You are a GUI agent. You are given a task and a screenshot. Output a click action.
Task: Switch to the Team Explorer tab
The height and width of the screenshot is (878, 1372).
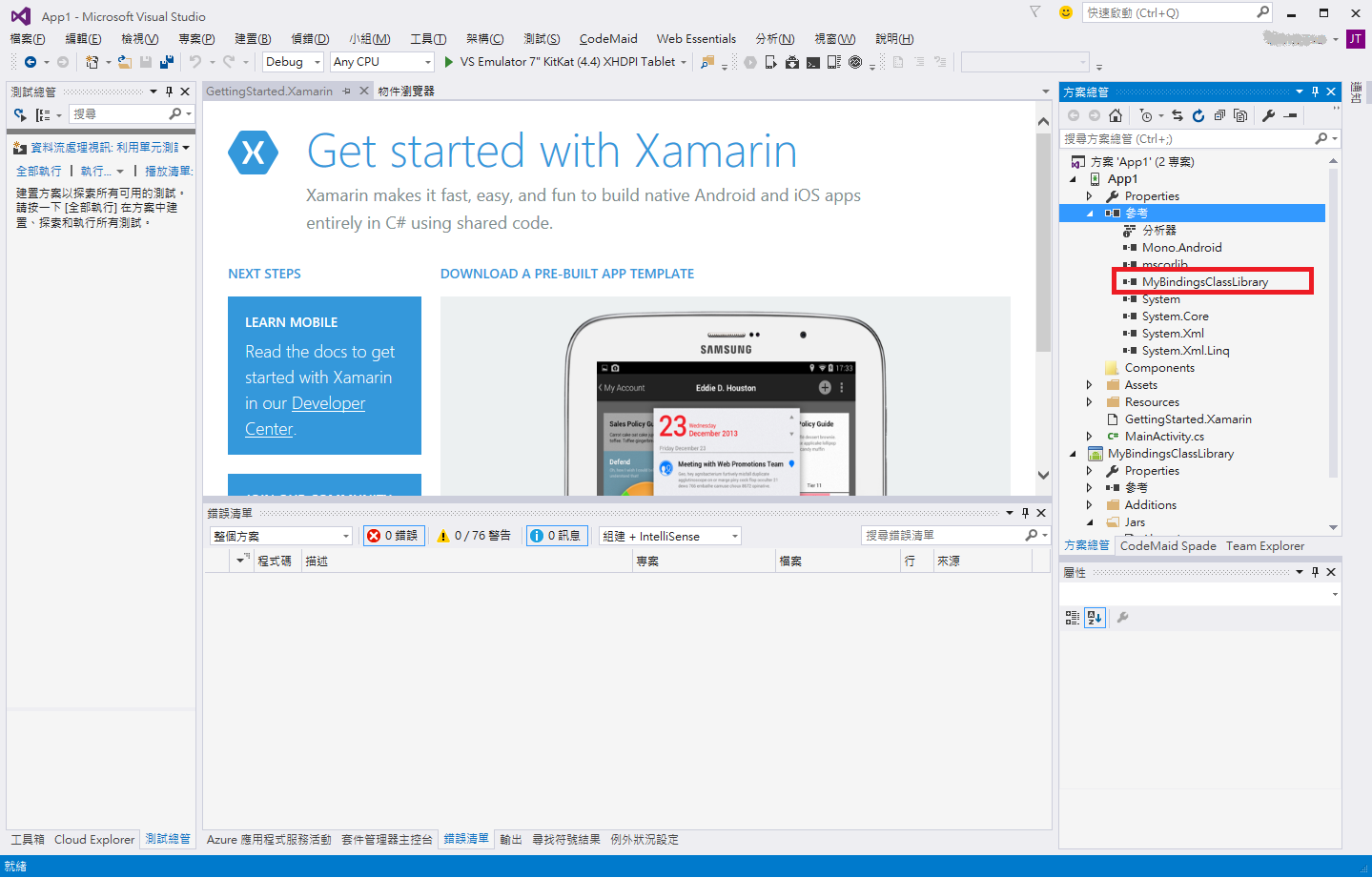click(x=1264, y=546)
